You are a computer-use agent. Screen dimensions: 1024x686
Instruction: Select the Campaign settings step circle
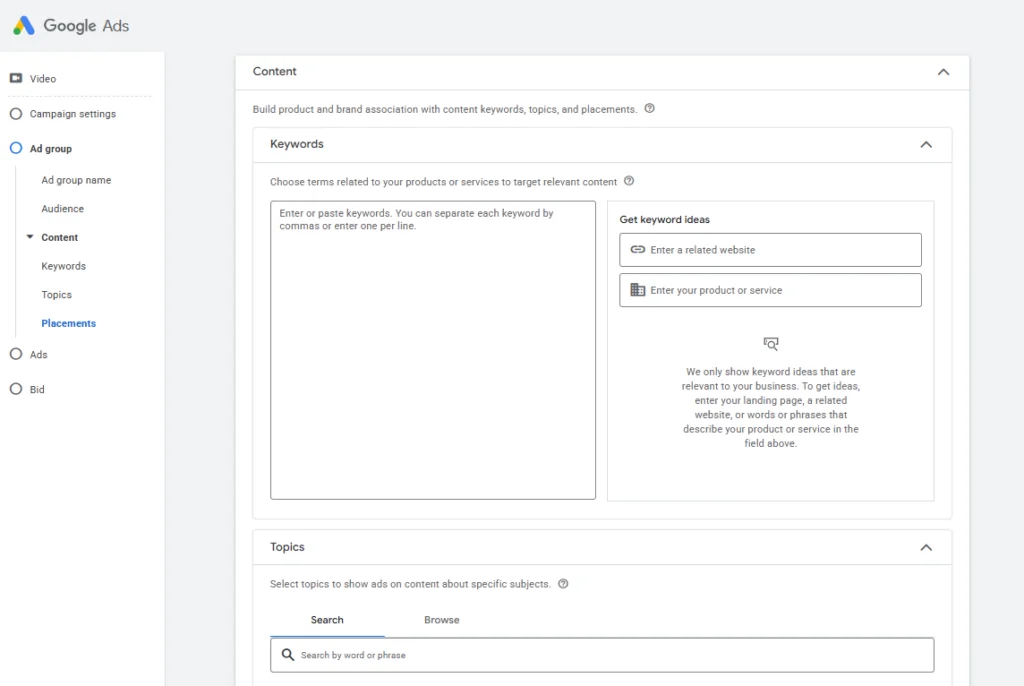click(16, 114)
